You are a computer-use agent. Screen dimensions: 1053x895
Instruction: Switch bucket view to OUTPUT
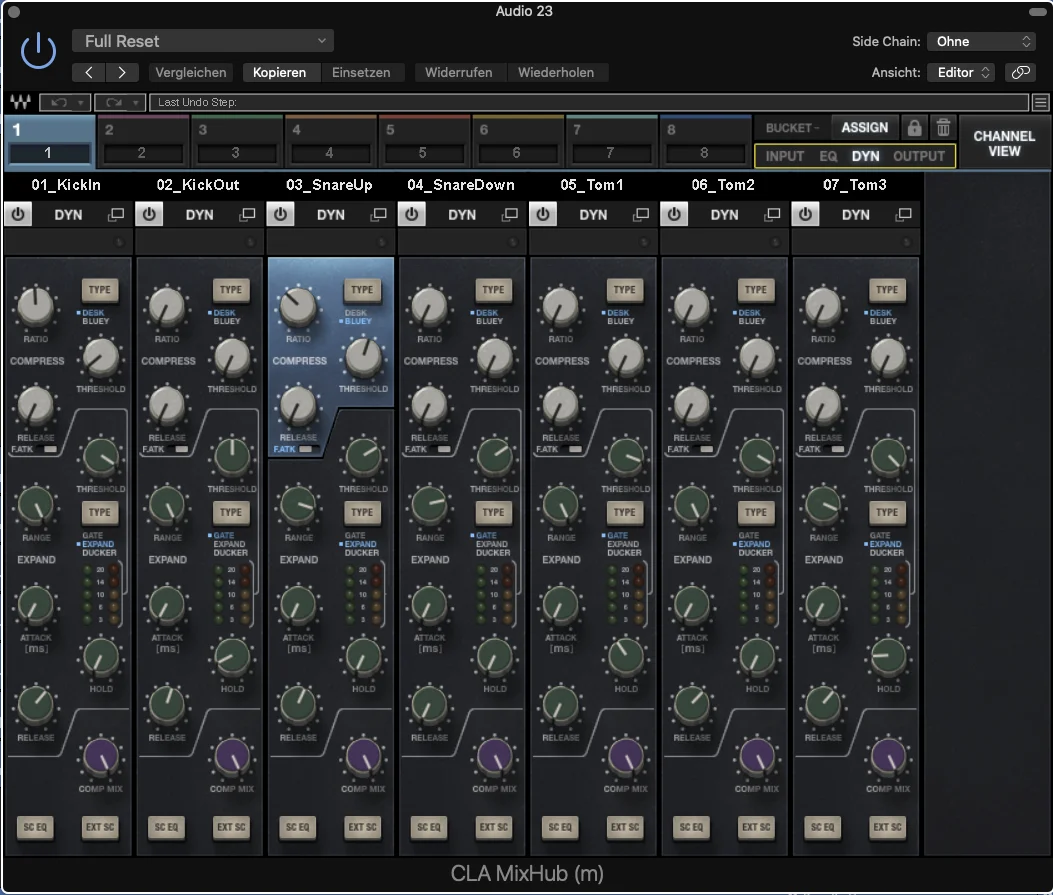pos(919,156)
